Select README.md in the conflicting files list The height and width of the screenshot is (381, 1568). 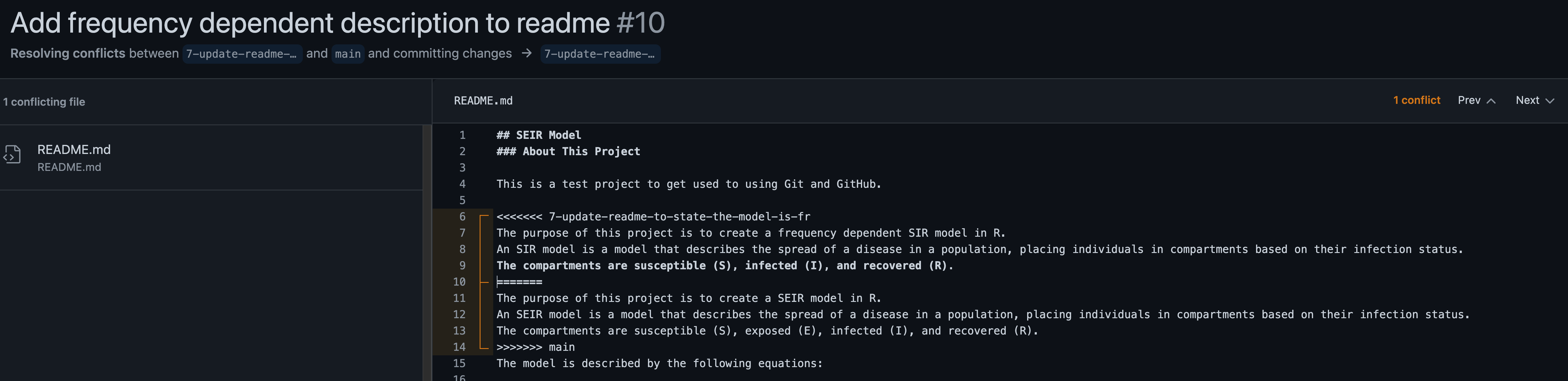pos(74,150)
